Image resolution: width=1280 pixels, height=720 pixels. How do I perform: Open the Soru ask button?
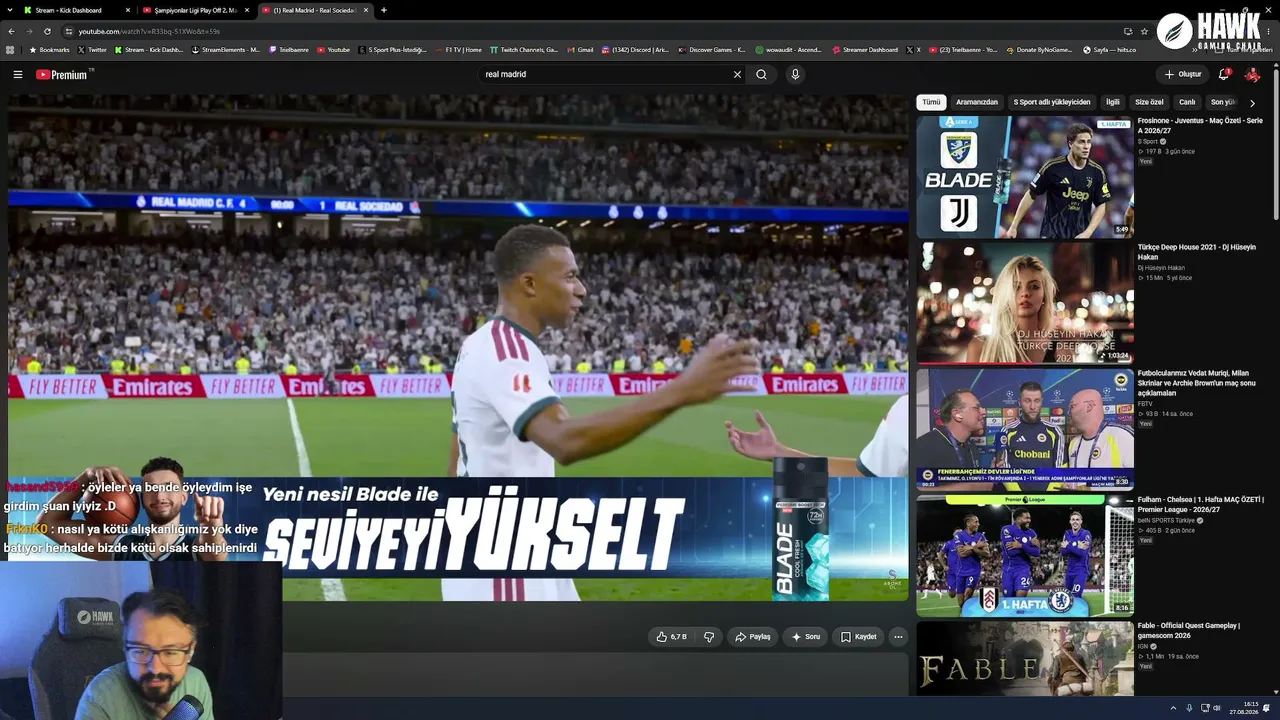806,637
